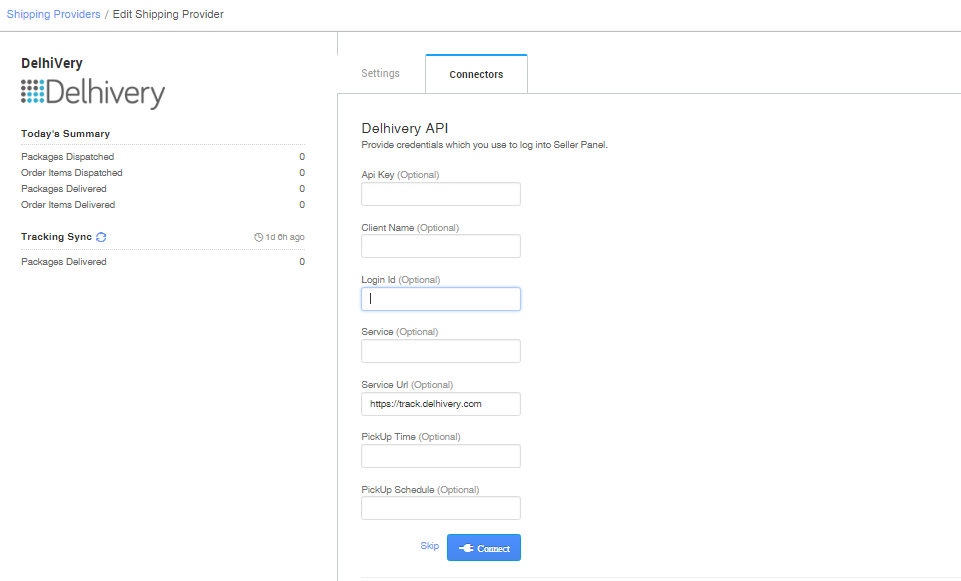The image size is (961, 581).
Task: Click the PickUp Schedule field
Action: coord(440,507)
